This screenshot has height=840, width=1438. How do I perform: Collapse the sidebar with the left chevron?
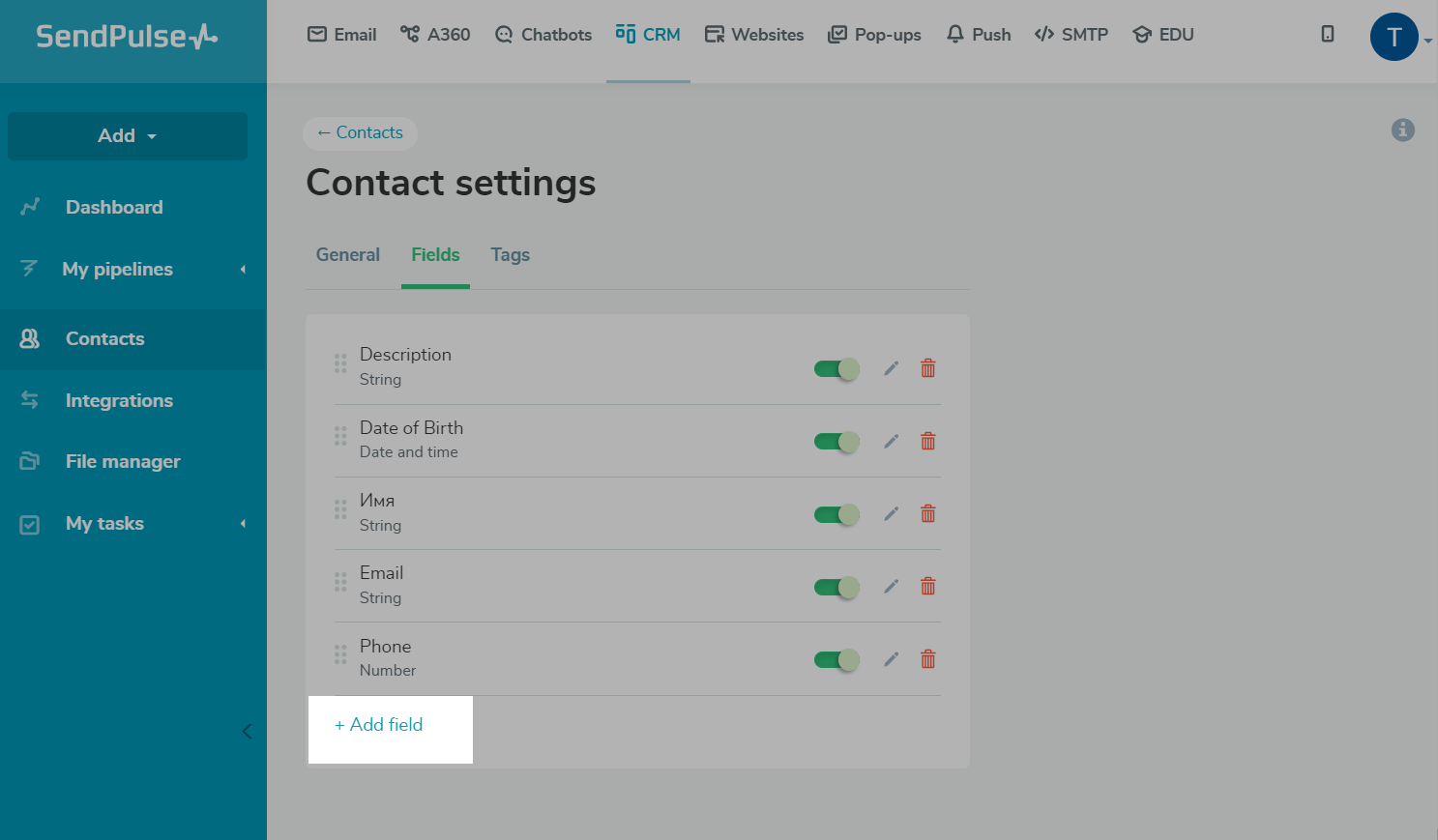pyautogui.click(x=247, y=731)
